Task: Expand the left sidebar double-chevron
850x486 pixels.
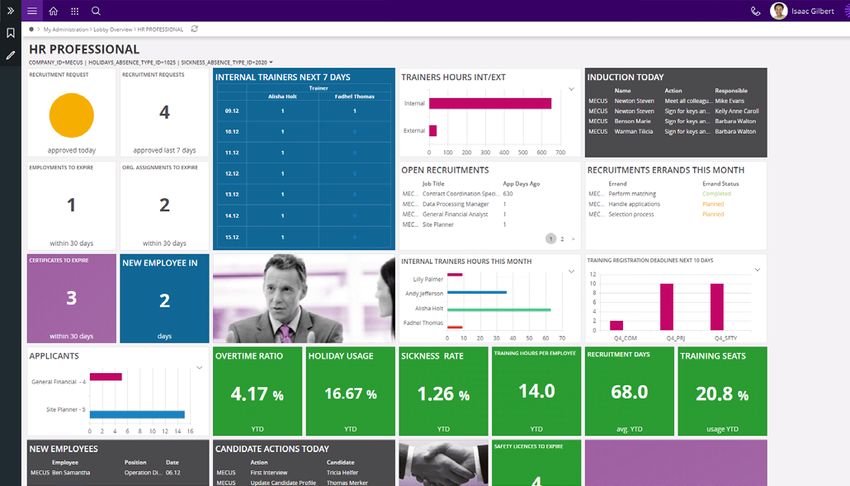Action: click(10, 11)
